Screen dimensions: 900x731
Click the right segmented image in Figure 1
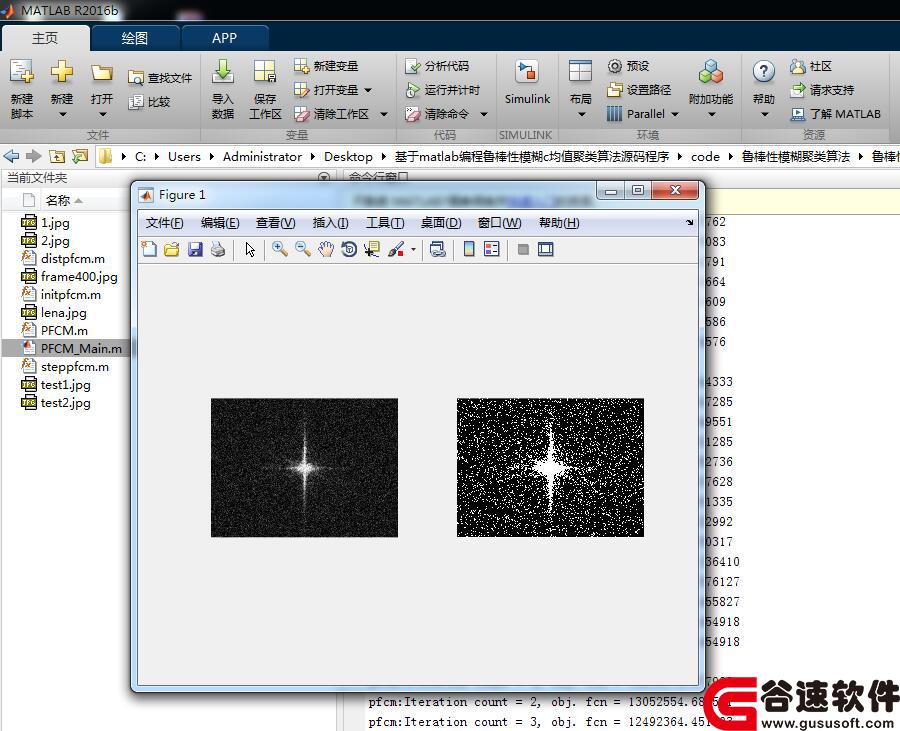pyautogui.click(x=550, y=468)
